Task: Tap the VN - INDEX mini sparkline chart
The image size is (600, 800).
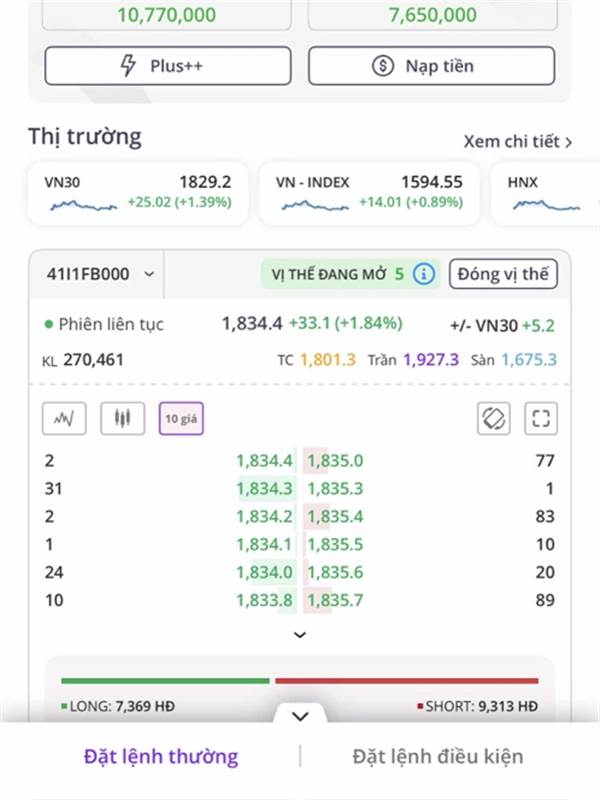Action: coord(315,206)
